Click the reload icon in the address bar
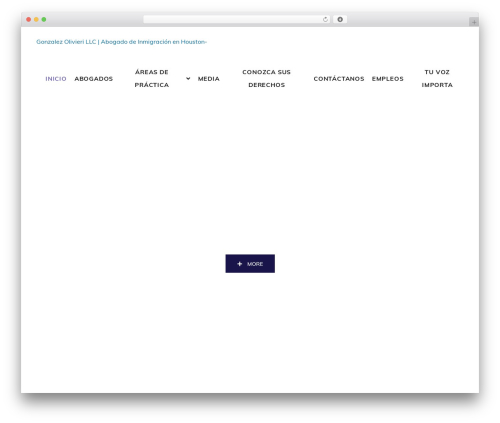This screenshot has height=423, width=500. point(325,19)
